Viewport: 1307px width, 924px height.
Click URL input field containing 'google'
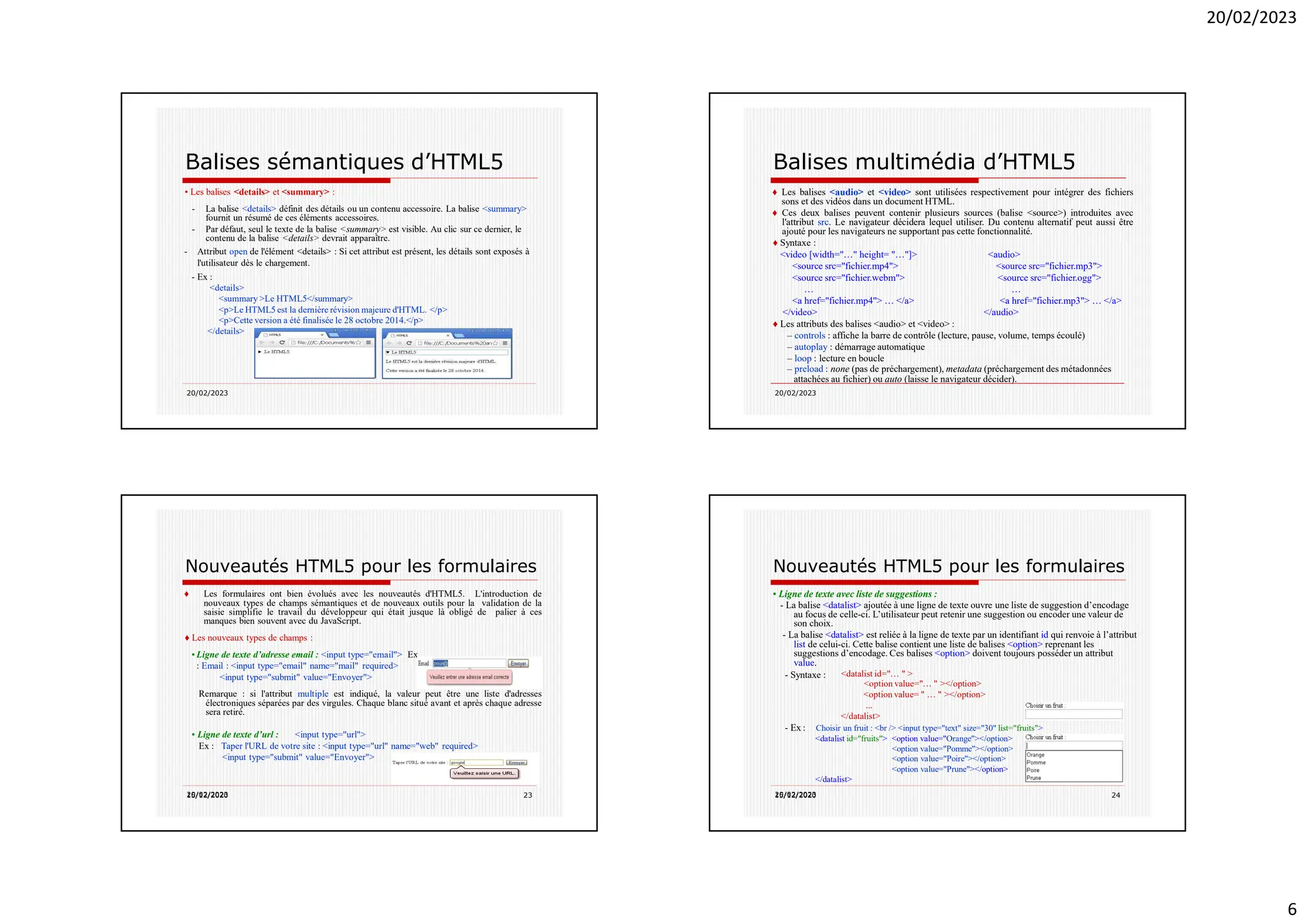point(476,763)
